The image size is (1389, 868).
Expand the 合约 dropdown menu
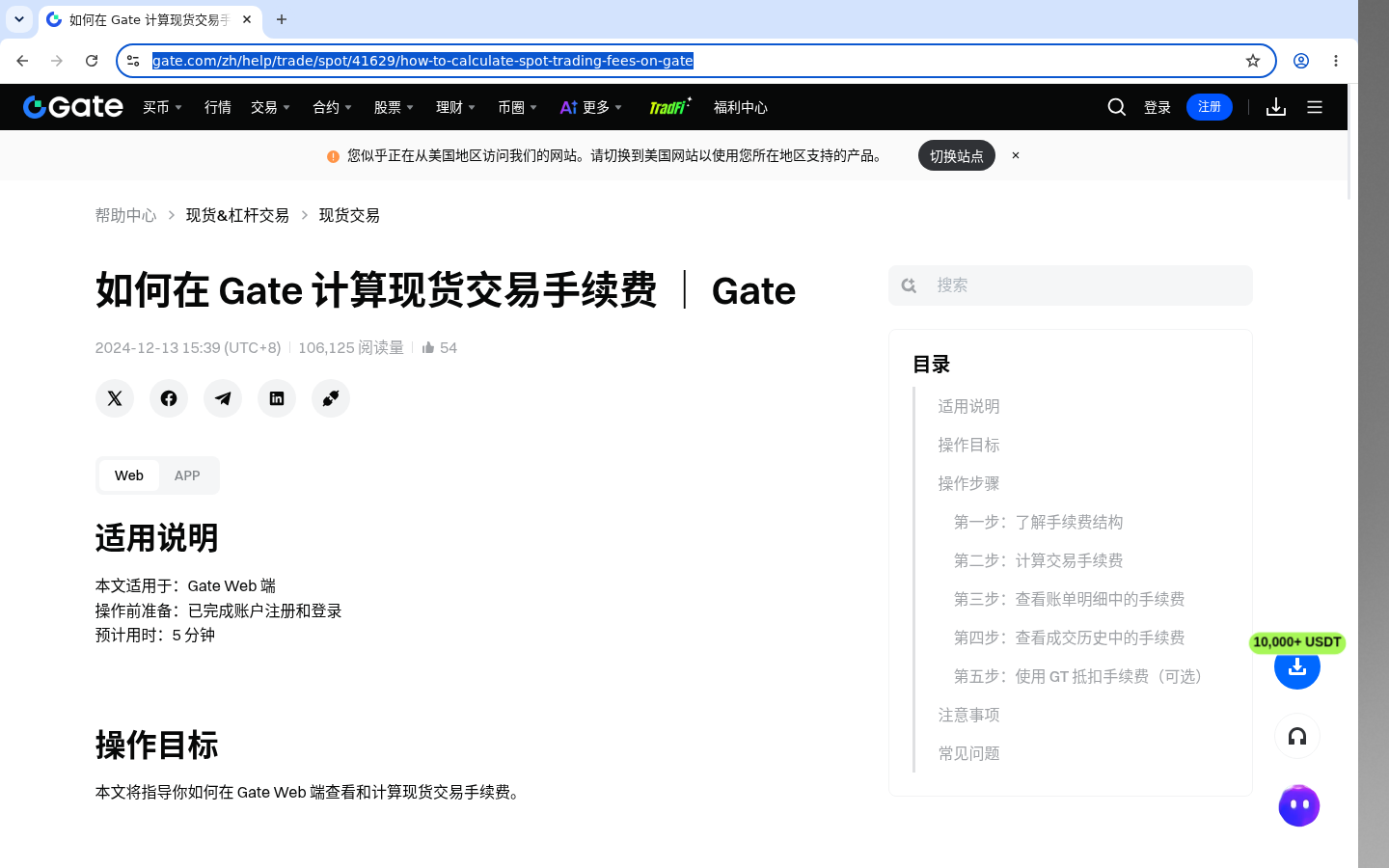(332, 107)
